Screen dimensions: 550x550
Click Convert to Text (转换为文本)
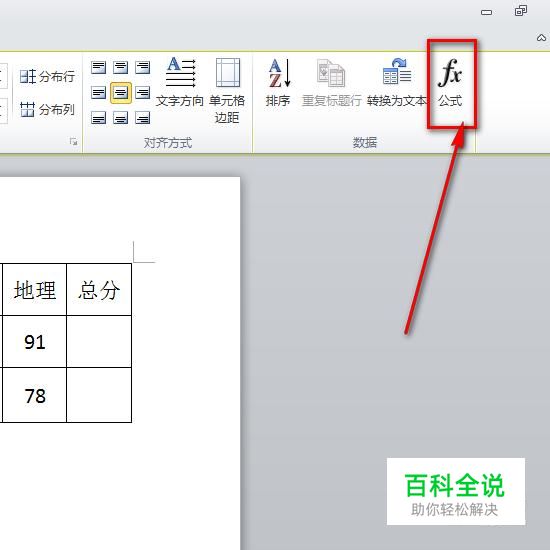(397, 83)
